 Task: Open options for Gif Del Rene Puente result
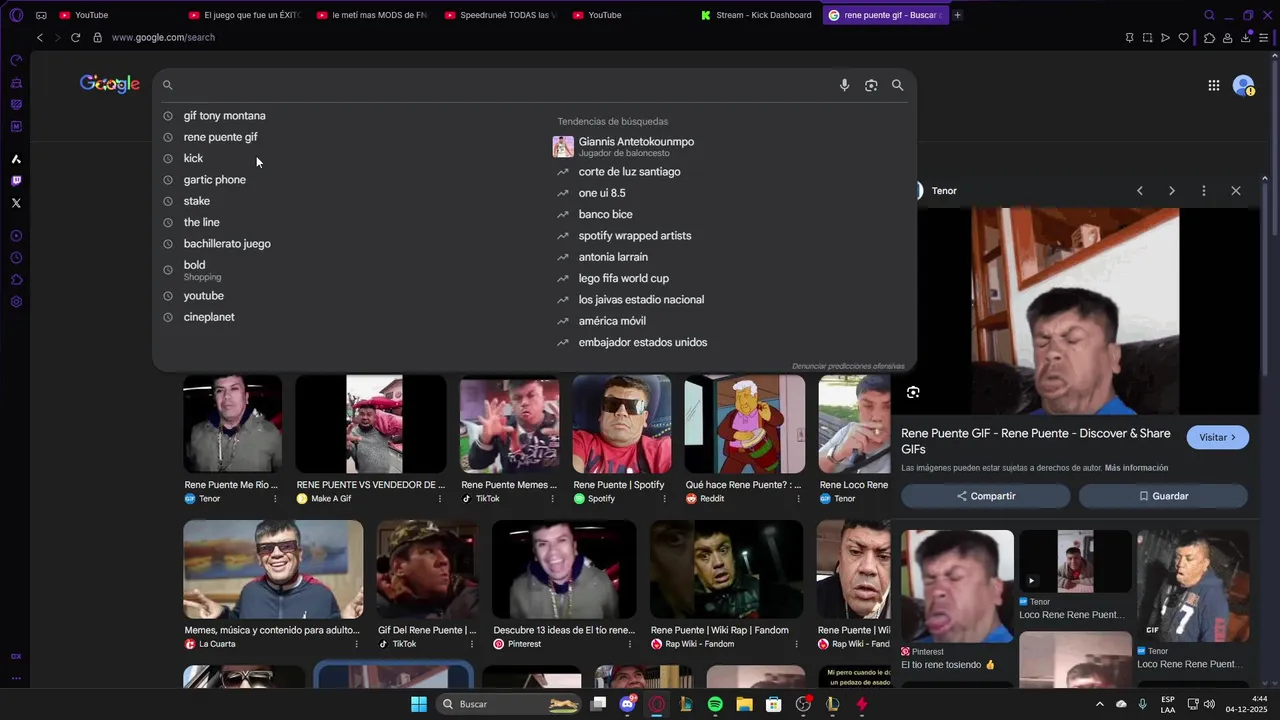[x=472, y=644]
